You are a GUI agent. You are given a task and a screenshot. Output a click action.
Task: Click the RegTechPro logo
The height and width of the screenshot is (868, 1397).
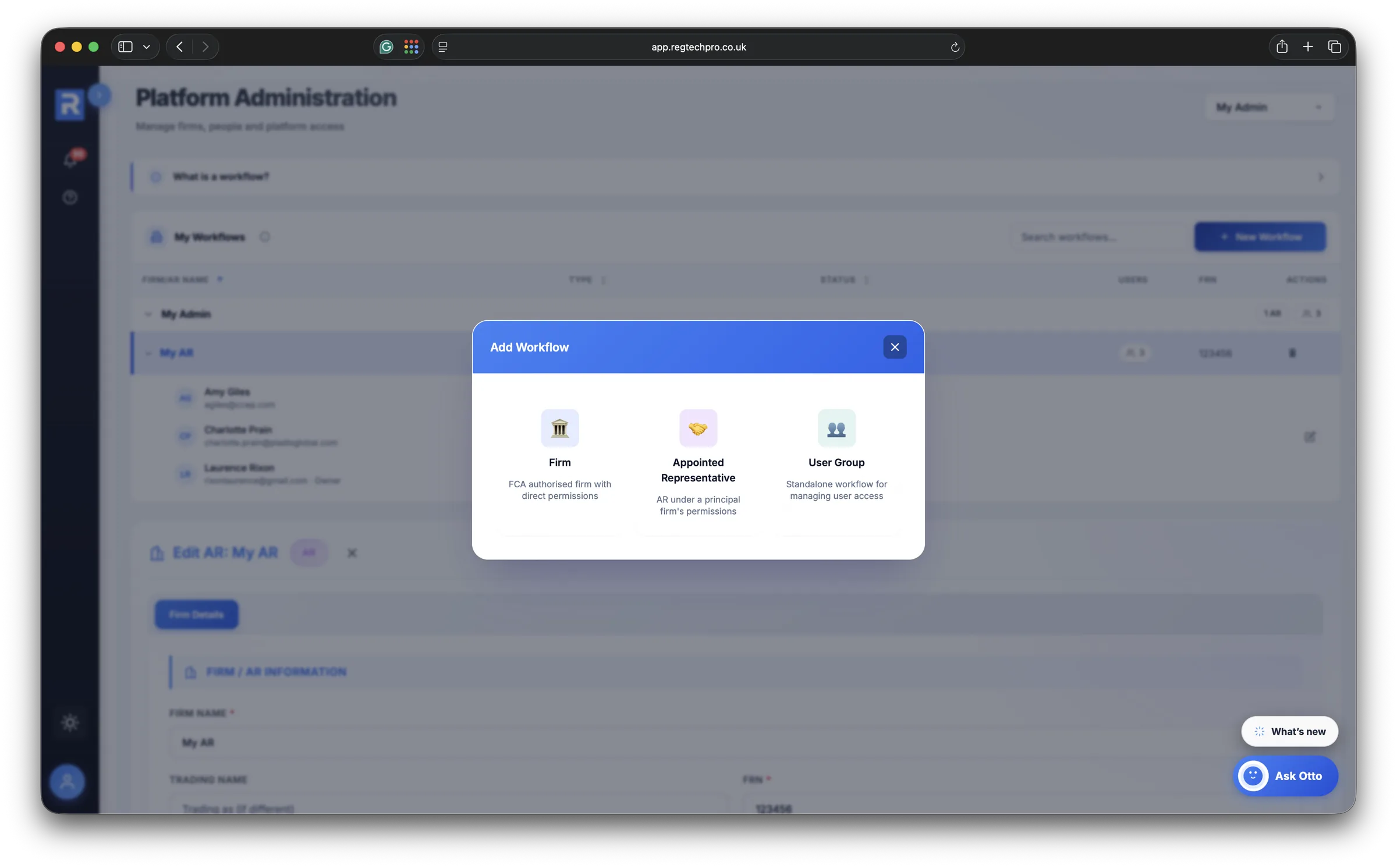coord(69,105)
